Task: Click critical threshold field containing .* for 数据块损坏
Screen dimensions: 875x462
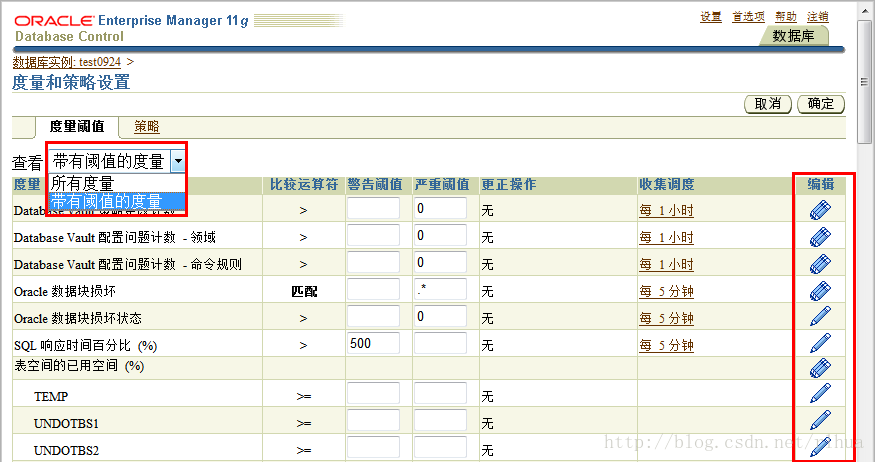Action: point(440,289)
